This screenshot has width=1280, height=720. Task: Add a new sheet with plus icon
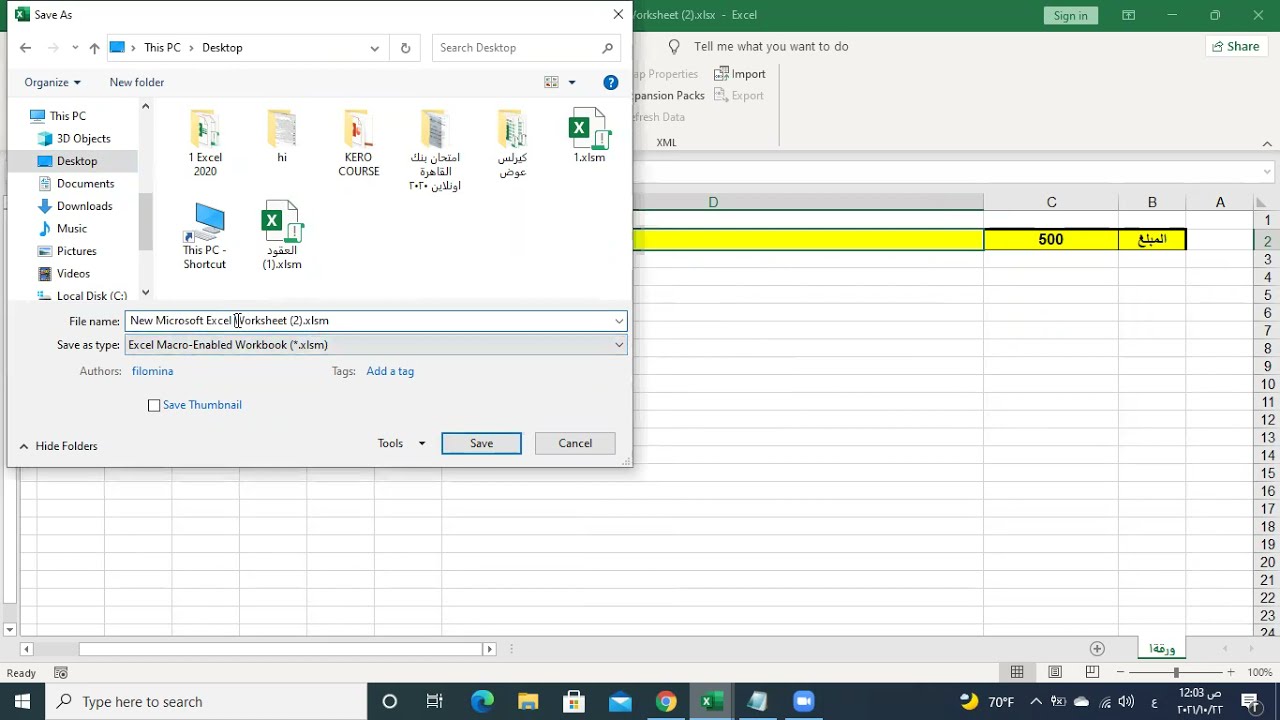click(x=1097, y=648)
